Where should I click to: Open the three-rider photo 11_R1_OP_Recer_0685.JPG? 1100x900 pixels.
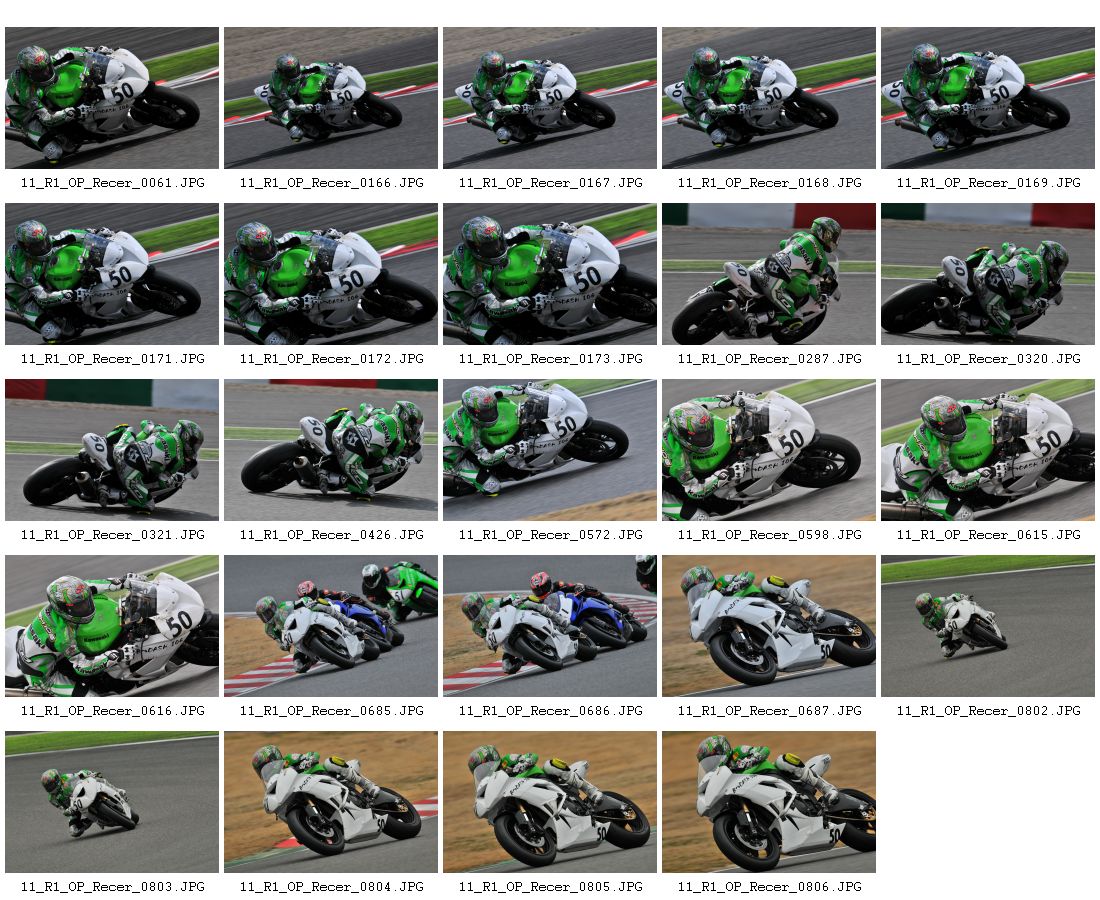(330, 626)
